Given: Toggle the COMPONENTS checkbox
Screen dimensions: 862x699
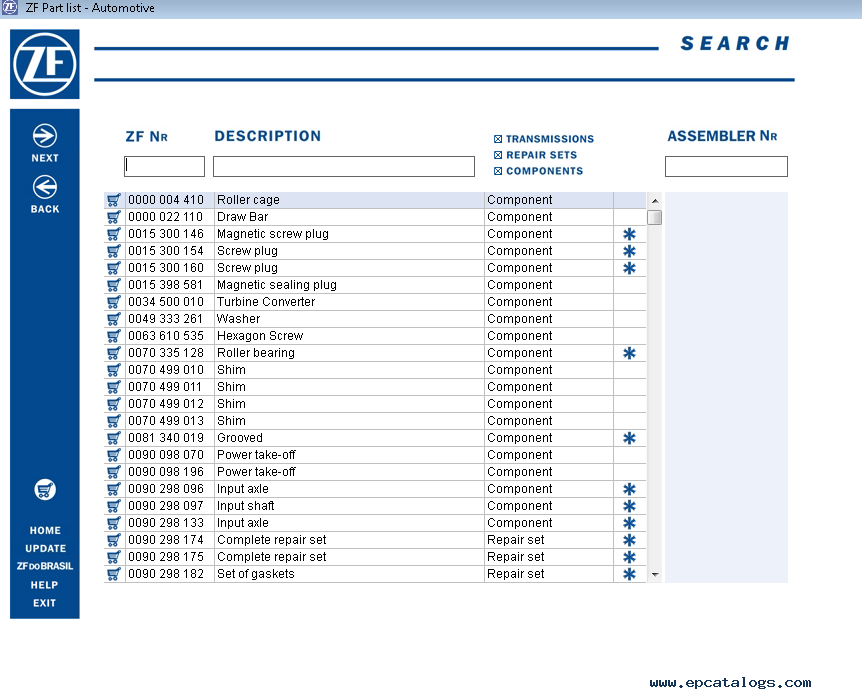Looking at the screenshot, I should click(498, 171).
